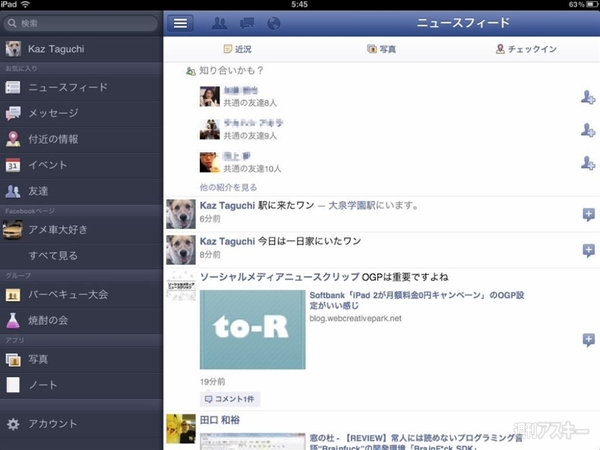
Task: Click the car thumbnail for アメ車大好き
Action: (x=12, y=230)
